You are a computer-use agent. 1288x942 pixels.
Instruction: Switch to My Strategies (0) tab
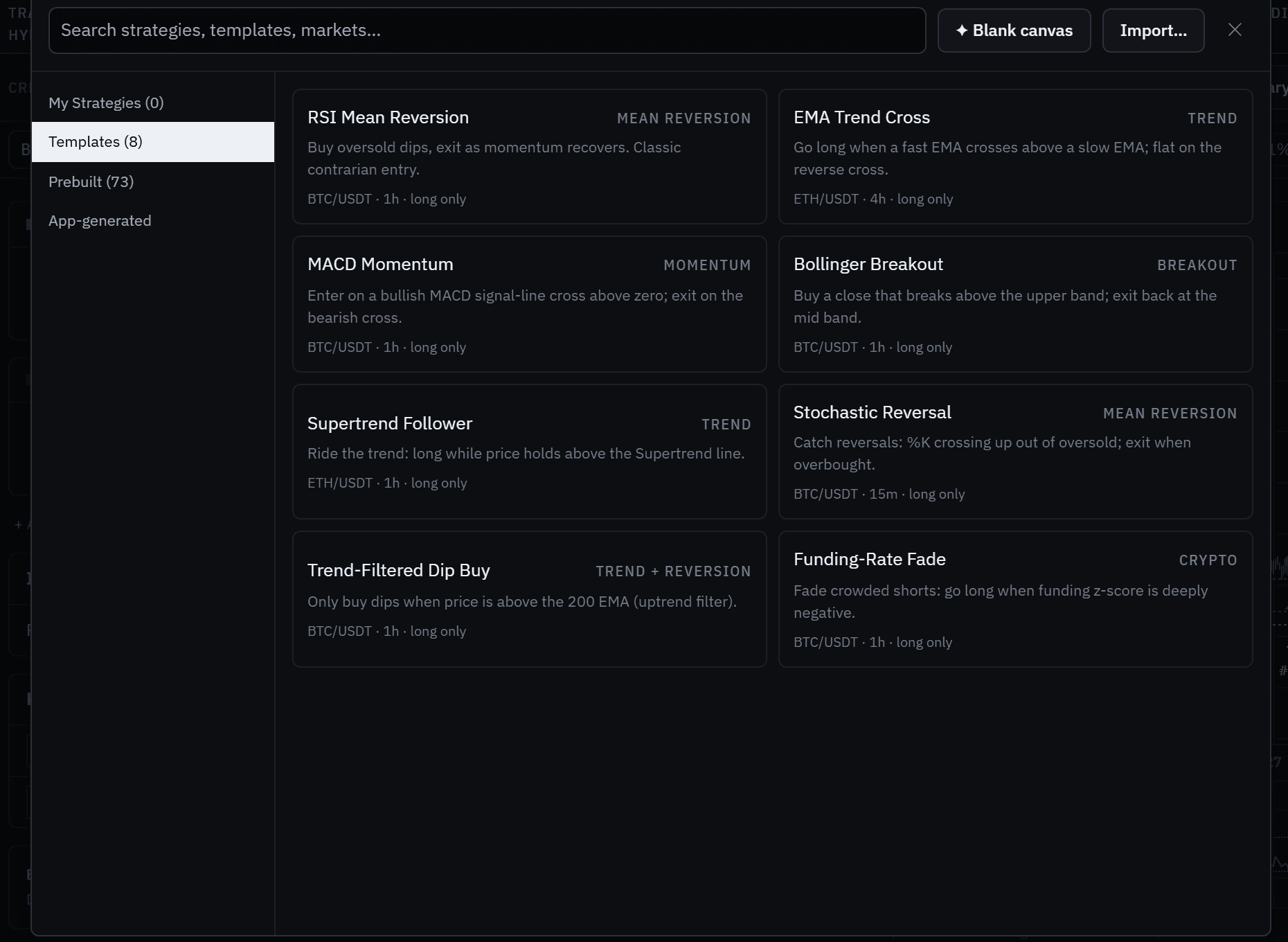[153, 103]
